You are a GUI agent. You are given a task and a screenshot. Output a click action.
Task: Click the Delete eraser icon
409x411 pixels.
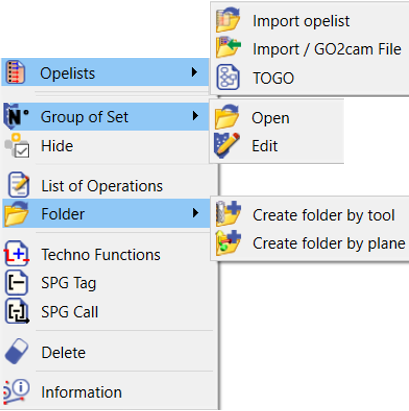[17, 351]
